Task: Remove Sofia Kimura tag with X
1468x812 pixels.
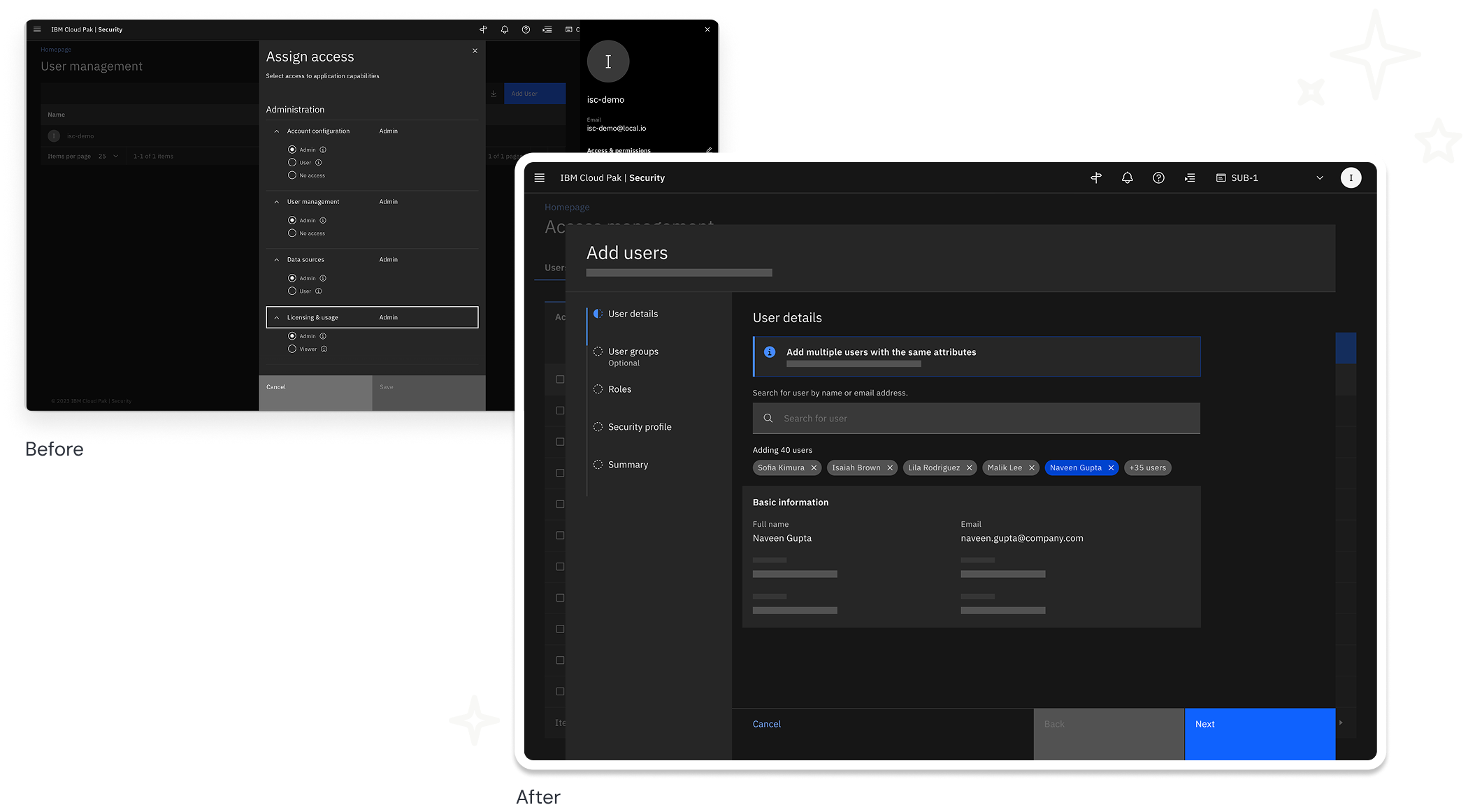Action: click(x=814, y=468)
